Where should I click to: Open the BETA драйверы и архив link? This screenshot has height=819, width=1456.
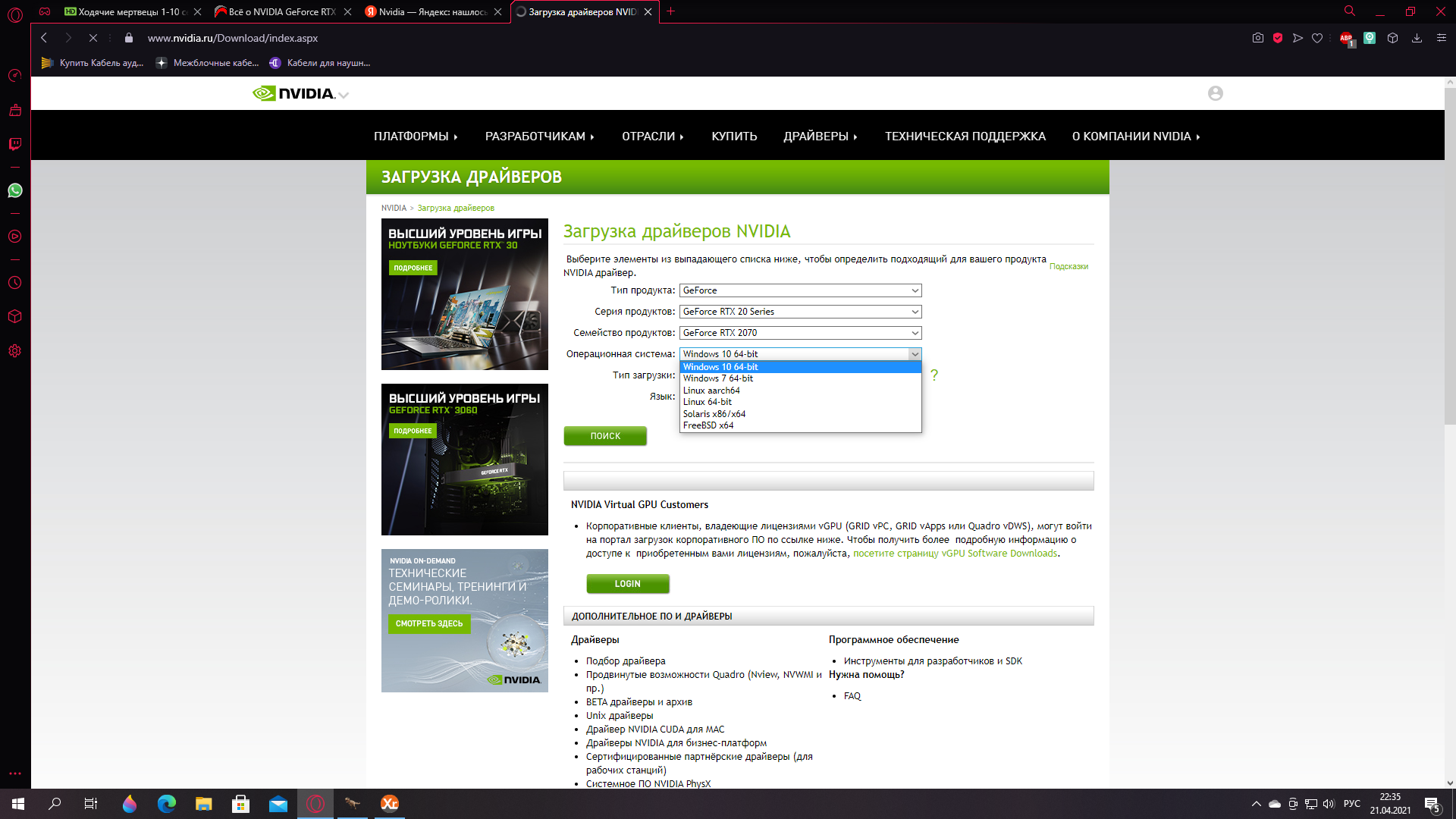tap(639, 702)
